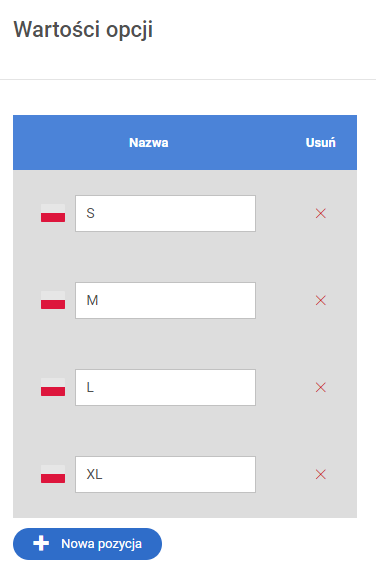Click the divider line under the heading
The width and height of the screenshot is (376, 580).
coord(188,79)
